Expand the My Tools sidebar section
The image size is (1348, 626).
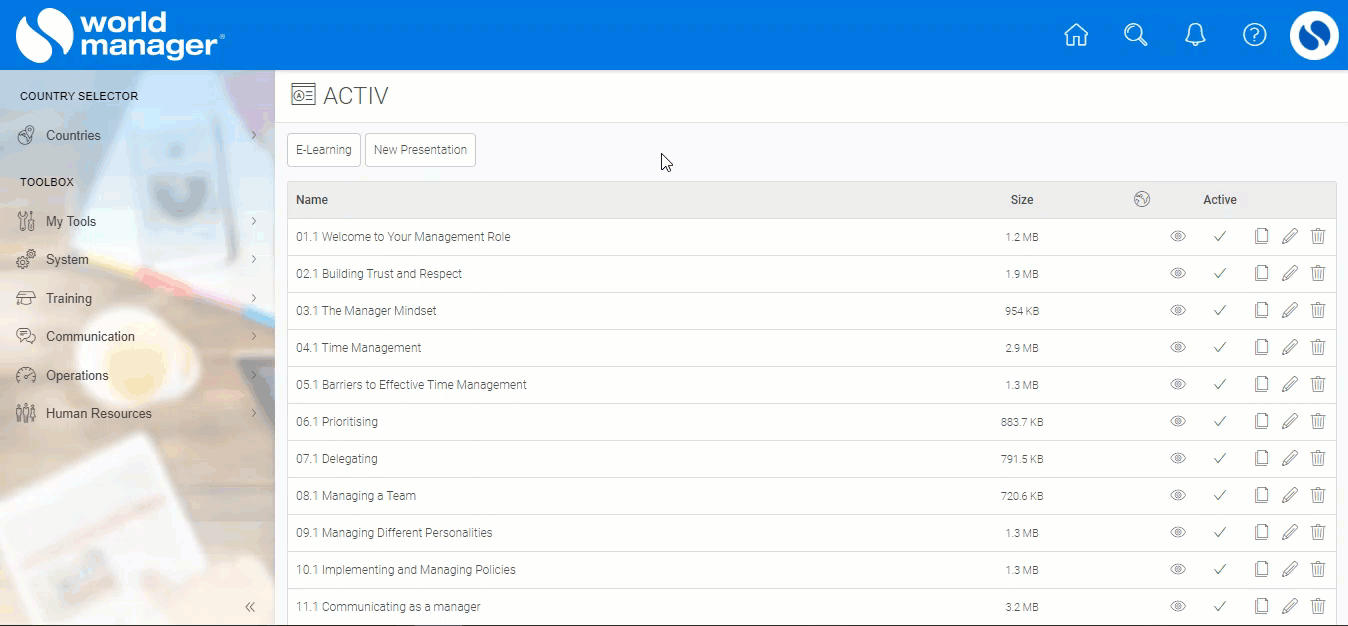pyautogui.click(x=70, y=222)
